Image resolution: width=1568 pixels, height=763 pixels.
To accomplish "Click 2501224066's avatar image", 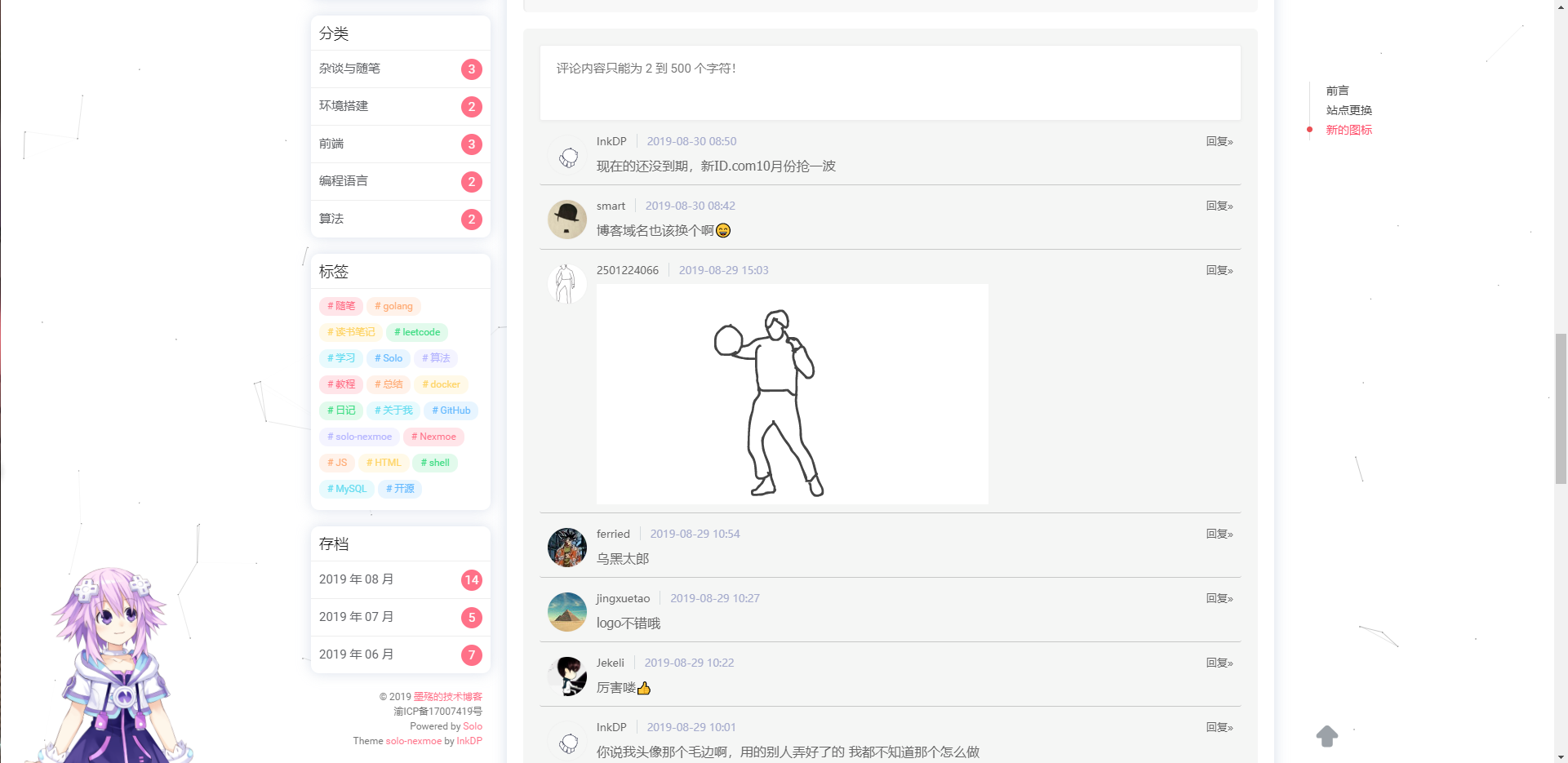I will pos(566,284).
